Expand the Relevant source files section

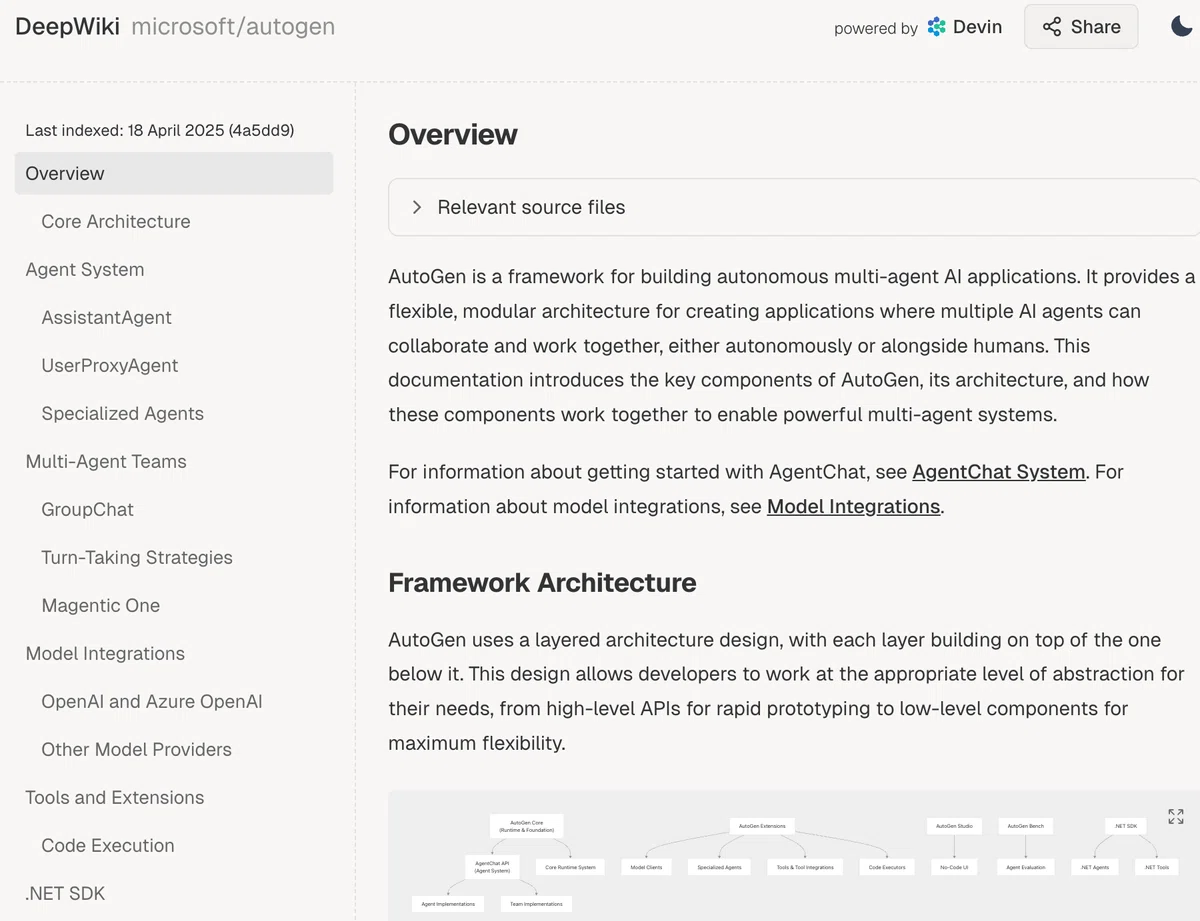coord(794,207)
